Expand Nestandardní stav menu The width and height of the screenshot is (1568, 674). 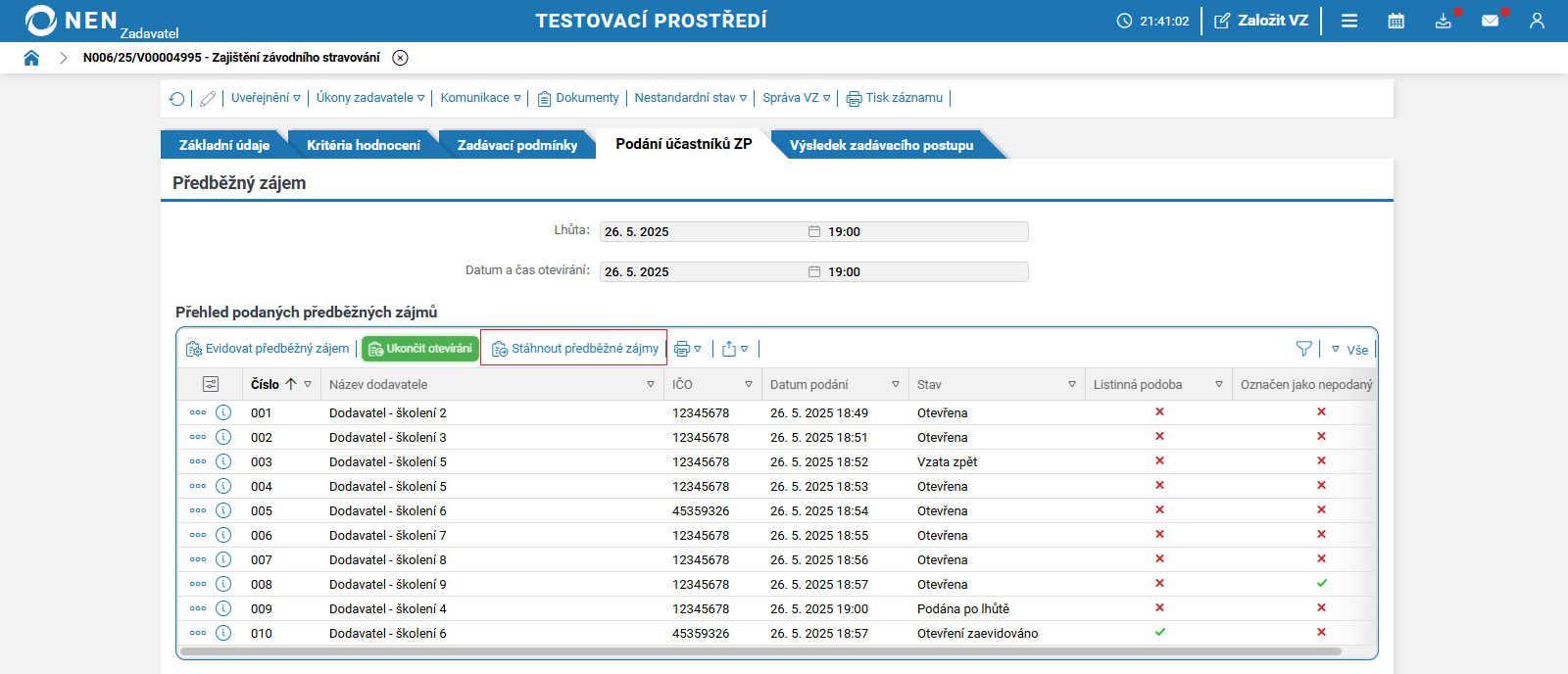pyautogui.click(x=691, y=98)
